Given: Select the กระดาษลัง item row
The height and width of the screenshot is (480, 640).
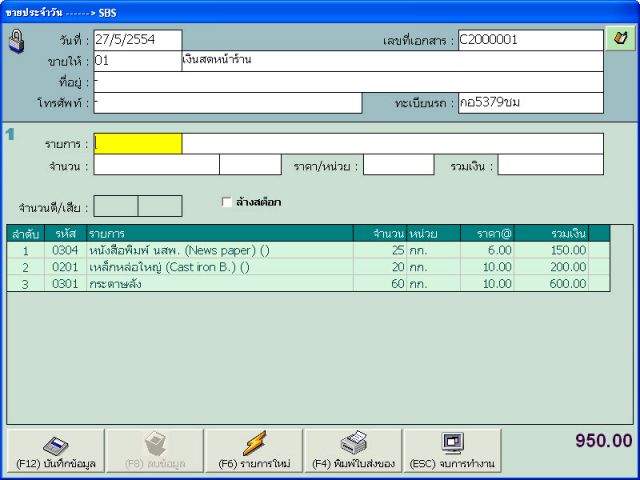Looking at the screenshot, I should coord(308,283).
